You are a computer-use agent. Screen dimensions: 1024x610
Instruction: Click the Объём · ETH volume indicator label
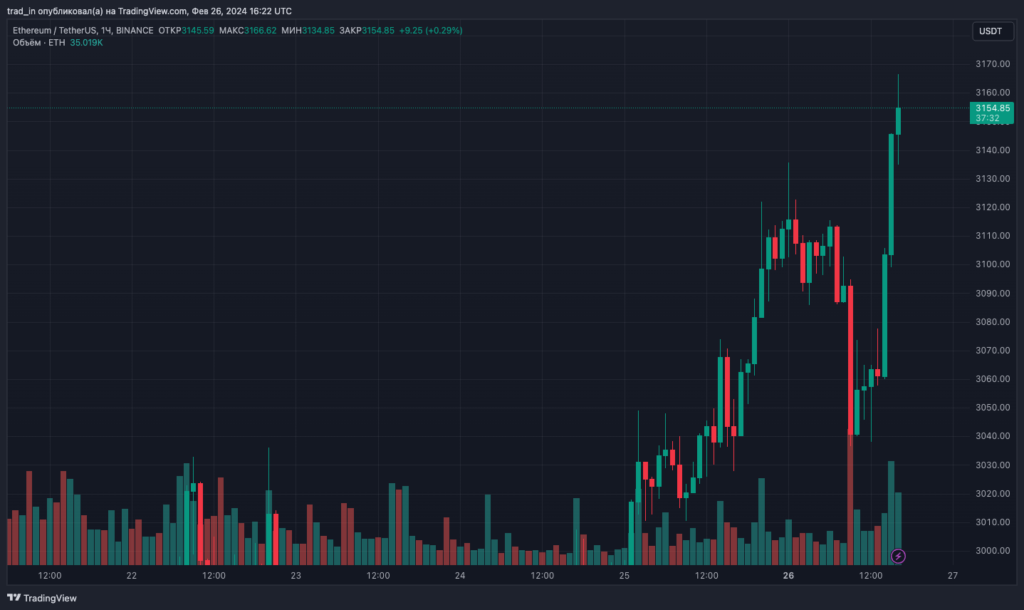pos(39,42)
